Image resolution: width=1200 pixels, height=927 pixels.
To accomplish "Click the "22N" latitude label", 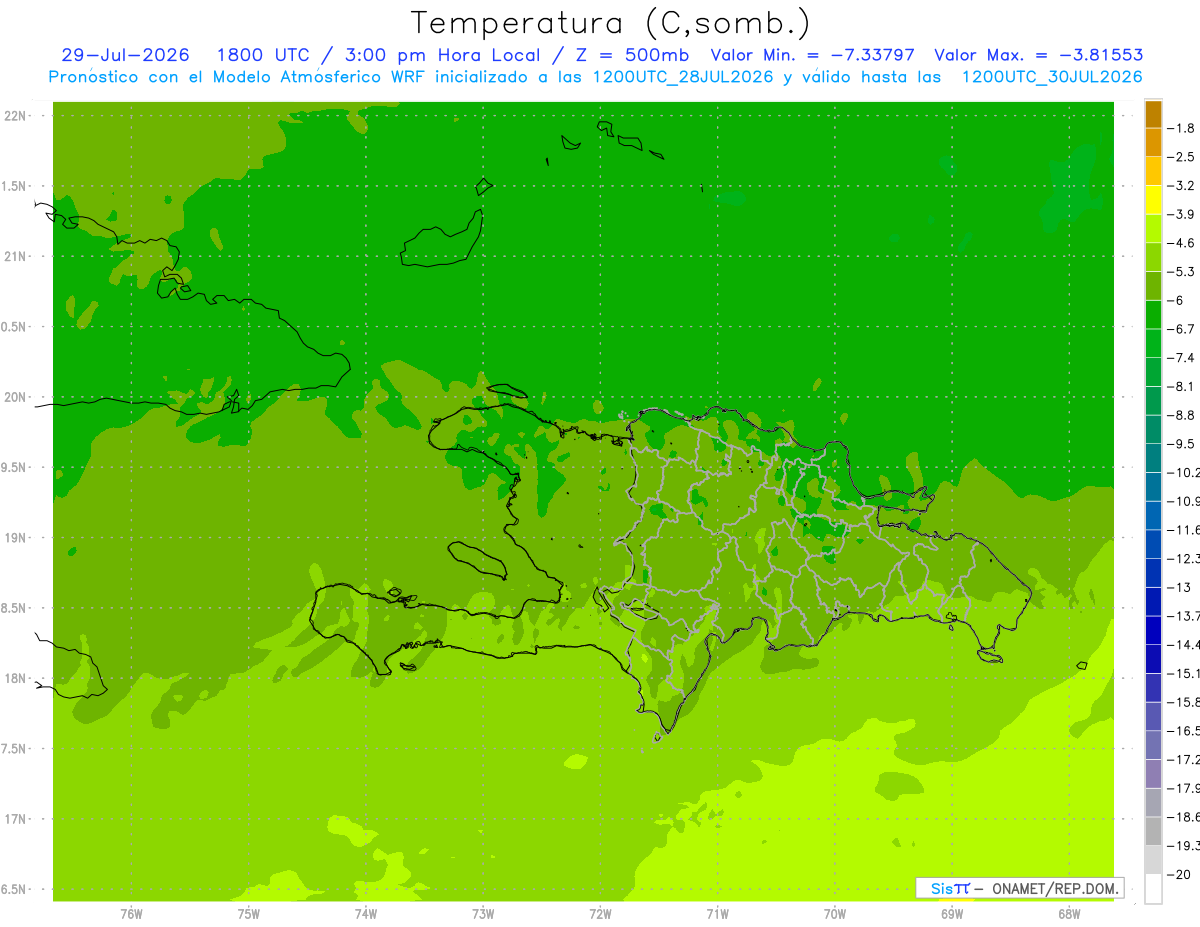I will [16, 116].
